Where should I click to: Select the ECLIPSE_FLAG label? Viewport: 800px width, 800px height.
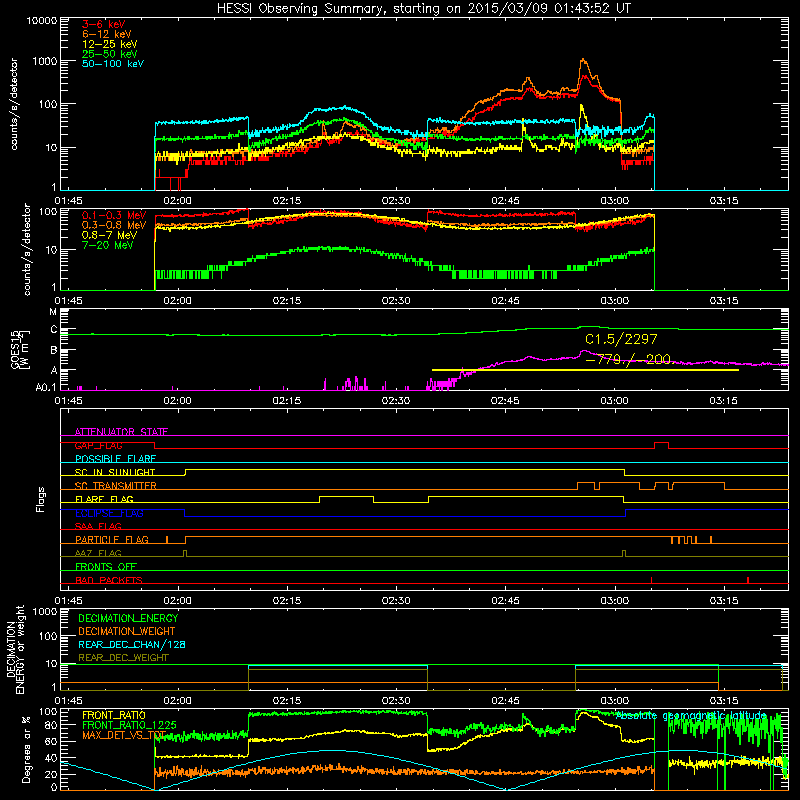click(x=109, y=513)
